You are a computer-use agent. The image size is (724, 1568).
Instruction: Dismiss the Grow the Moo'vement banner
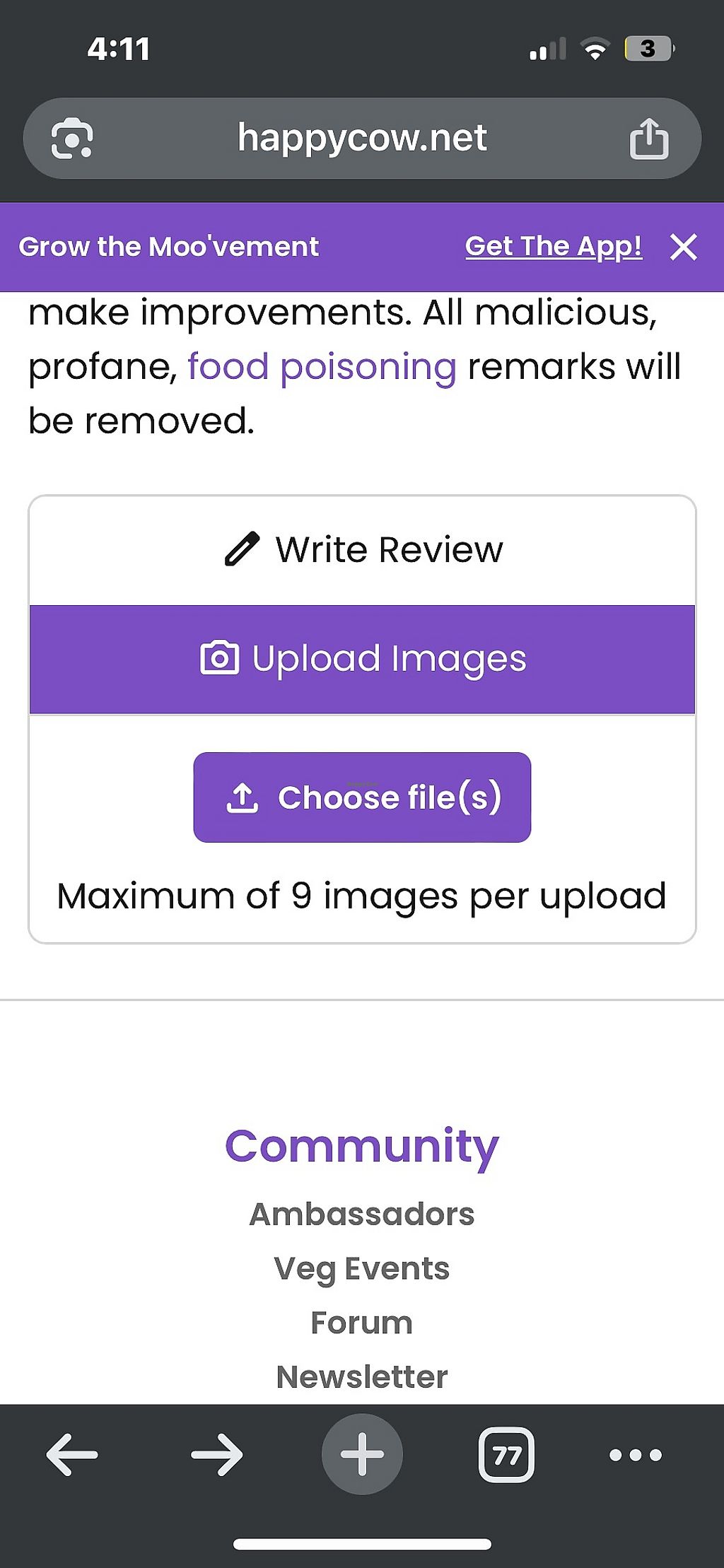(x=684, y=247)
